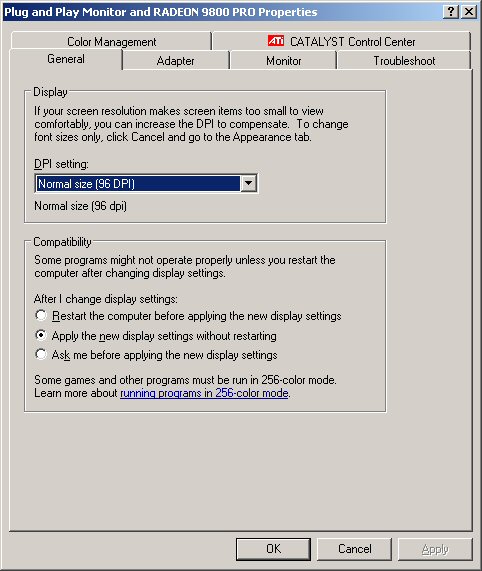
Task: Close the Properties dialog window
Action: point(469,12)
